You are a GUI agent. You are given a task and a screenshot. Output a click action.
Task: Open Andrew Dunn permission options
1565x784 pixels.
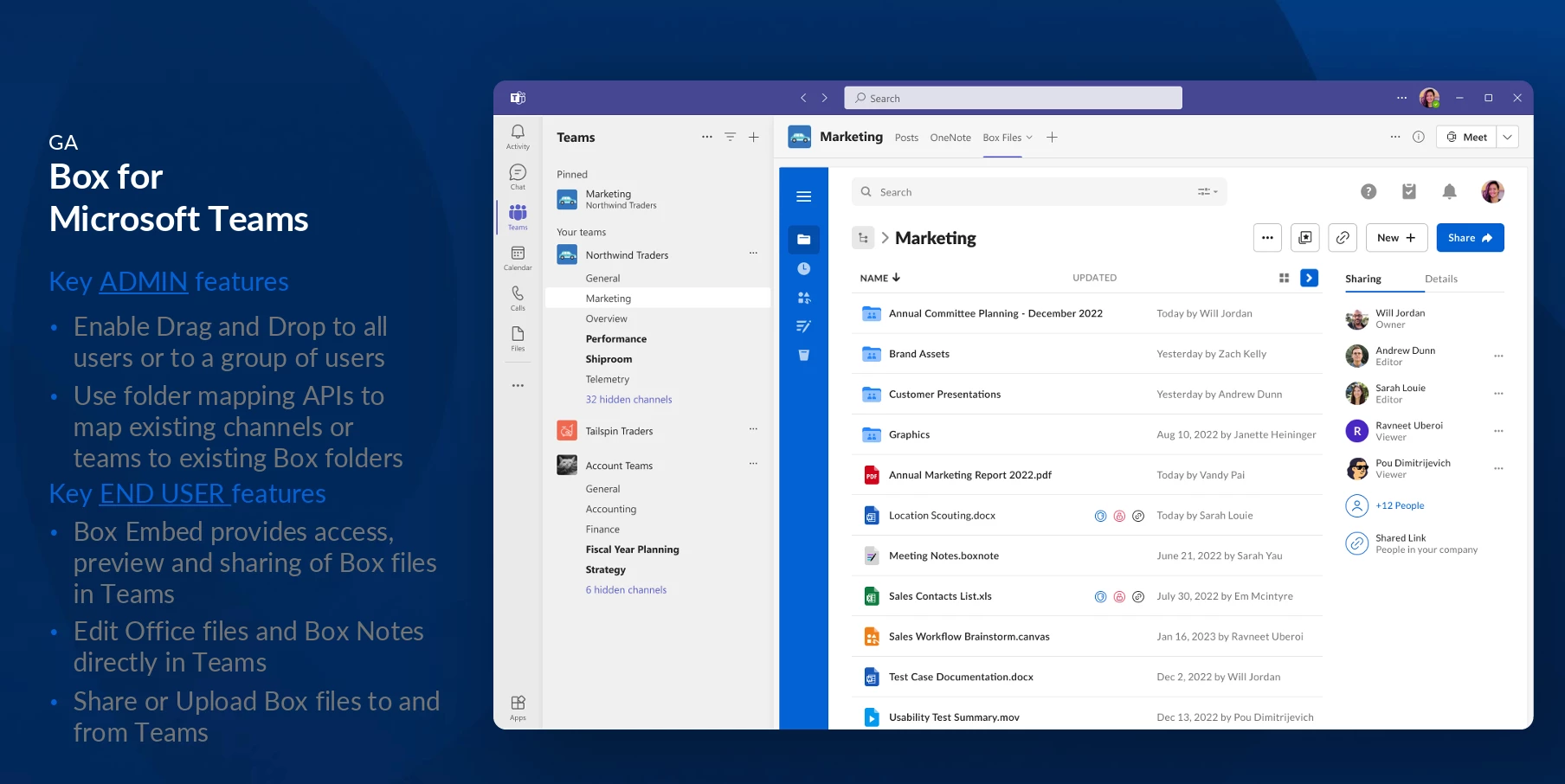pyautogui.click(x=1498, y=356)
